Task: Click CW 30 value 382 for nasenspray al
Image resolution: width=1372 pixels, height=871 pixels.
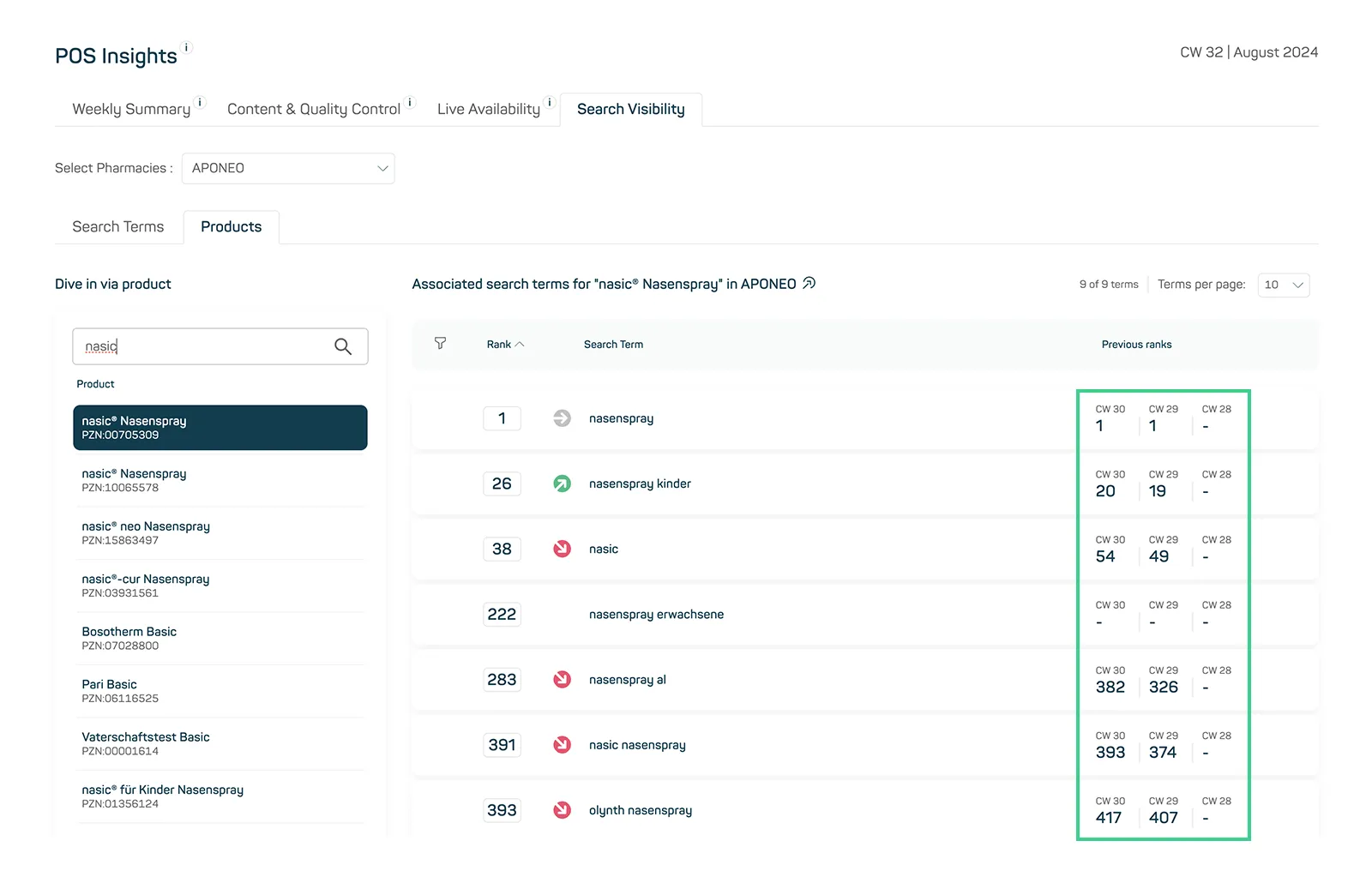Action: coord(1110,687)
